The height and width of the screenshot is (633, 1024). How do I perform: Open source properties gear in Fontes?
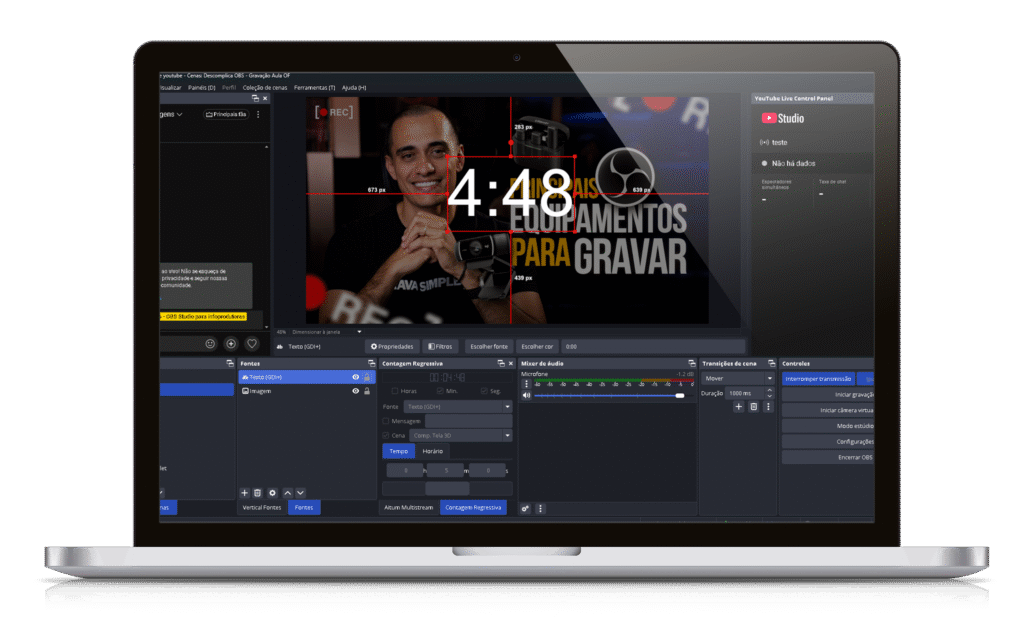pyautogui.click(x=272, y=493)
